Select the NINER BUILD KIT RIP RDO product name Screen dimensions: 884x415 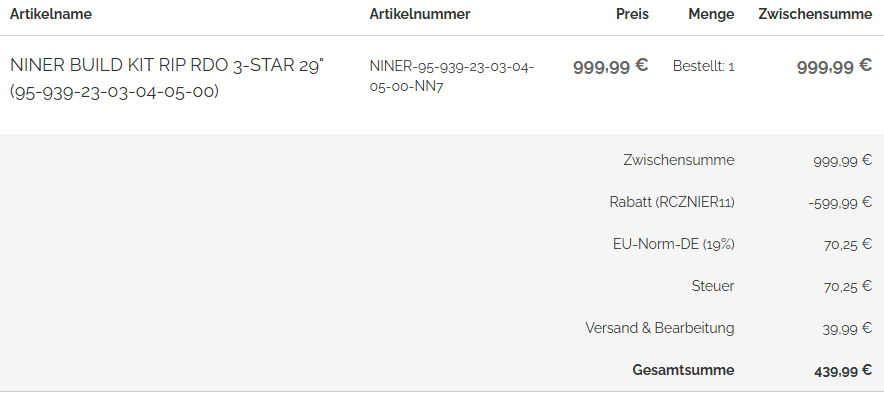coord(167,78)
